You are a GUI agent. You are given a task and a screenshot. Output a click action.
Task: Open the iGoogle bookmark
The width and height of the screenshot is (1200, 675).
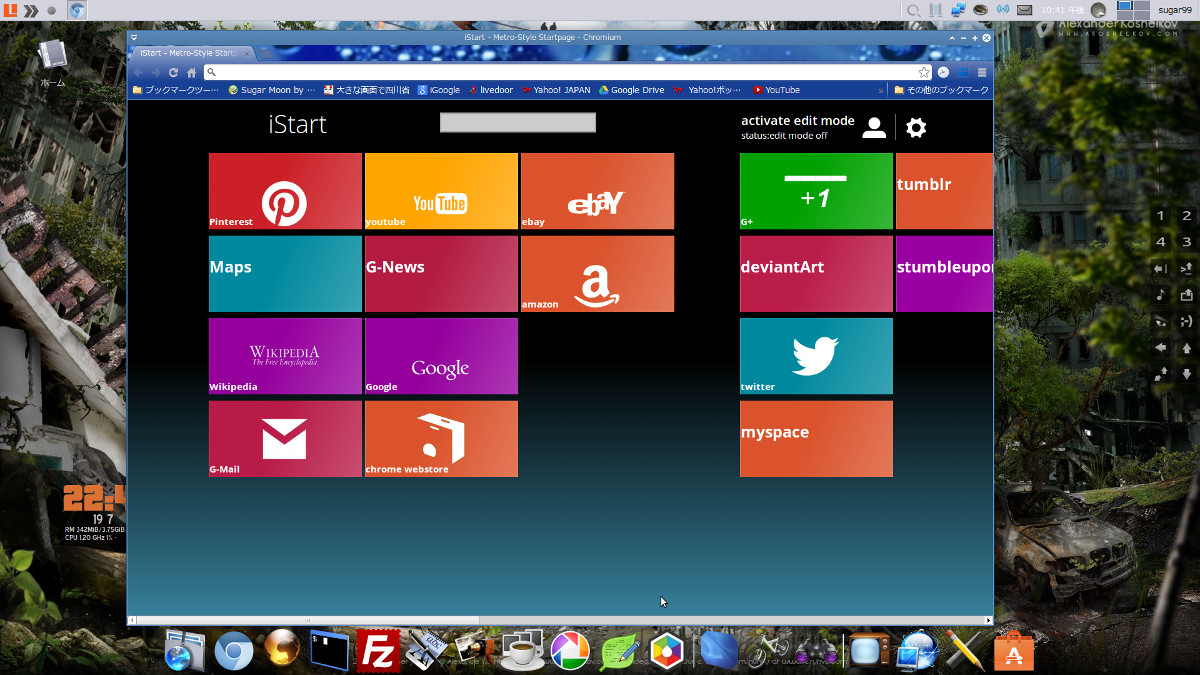(x=439, y=90)
